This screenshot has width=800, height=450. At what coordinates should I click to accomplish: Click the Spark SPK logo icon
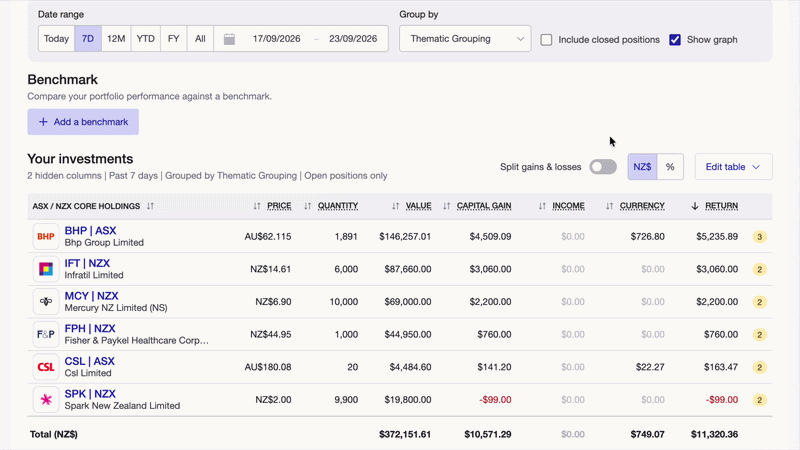click(x=46, y=399)
